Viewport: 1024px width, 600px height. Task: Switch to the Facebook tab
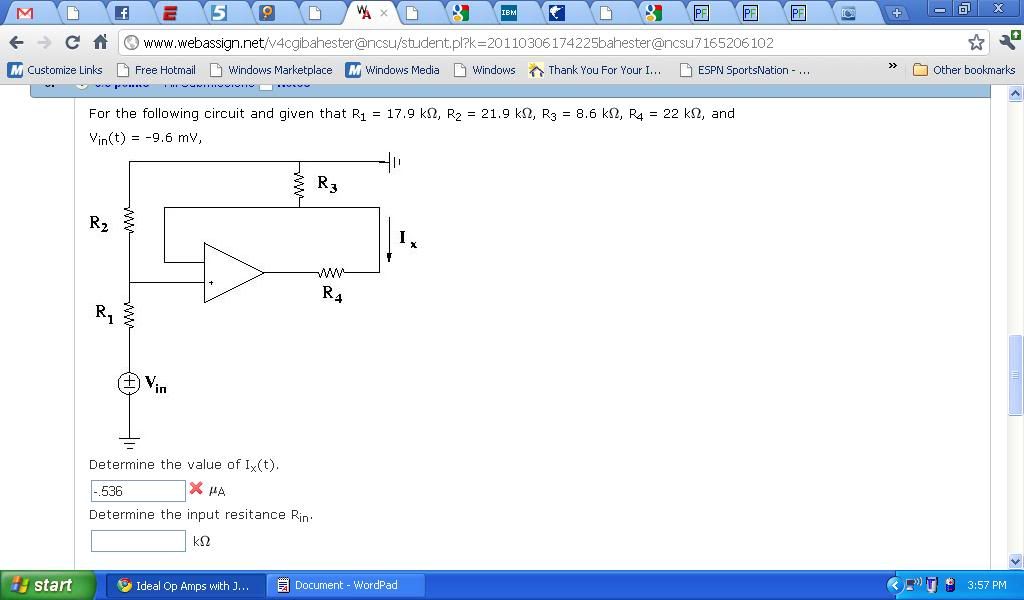tap(122, 13)
